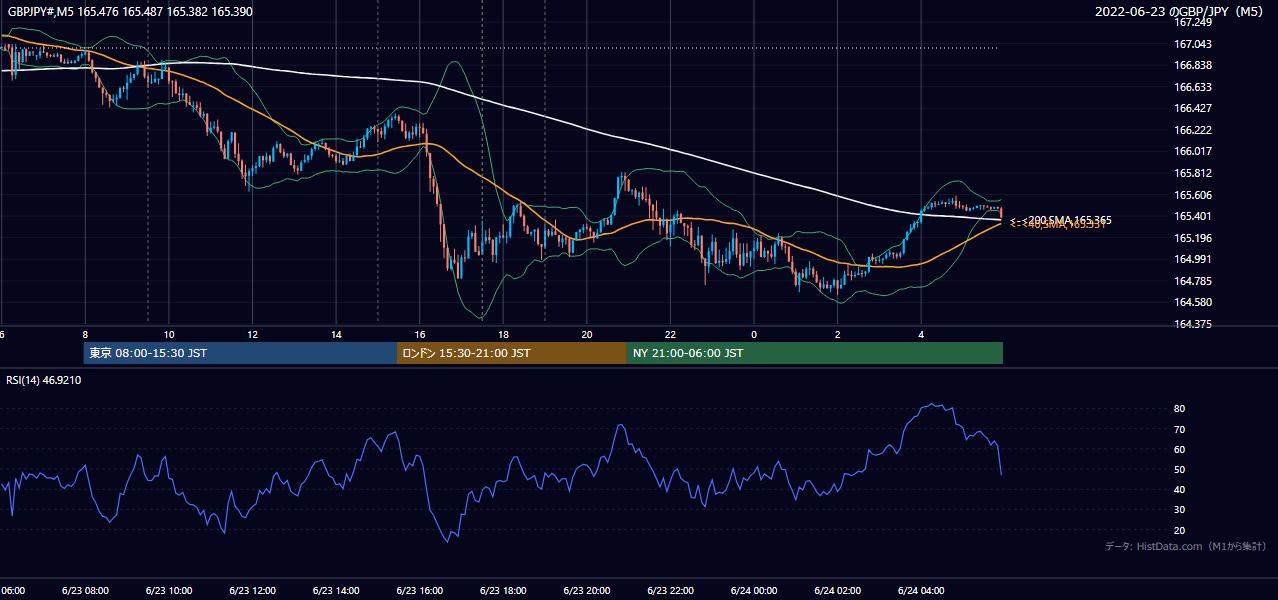This screenshot has height=600, width=1278.
Task: Click the 6/23 08:00 time axis label
Action: (83, 590)
